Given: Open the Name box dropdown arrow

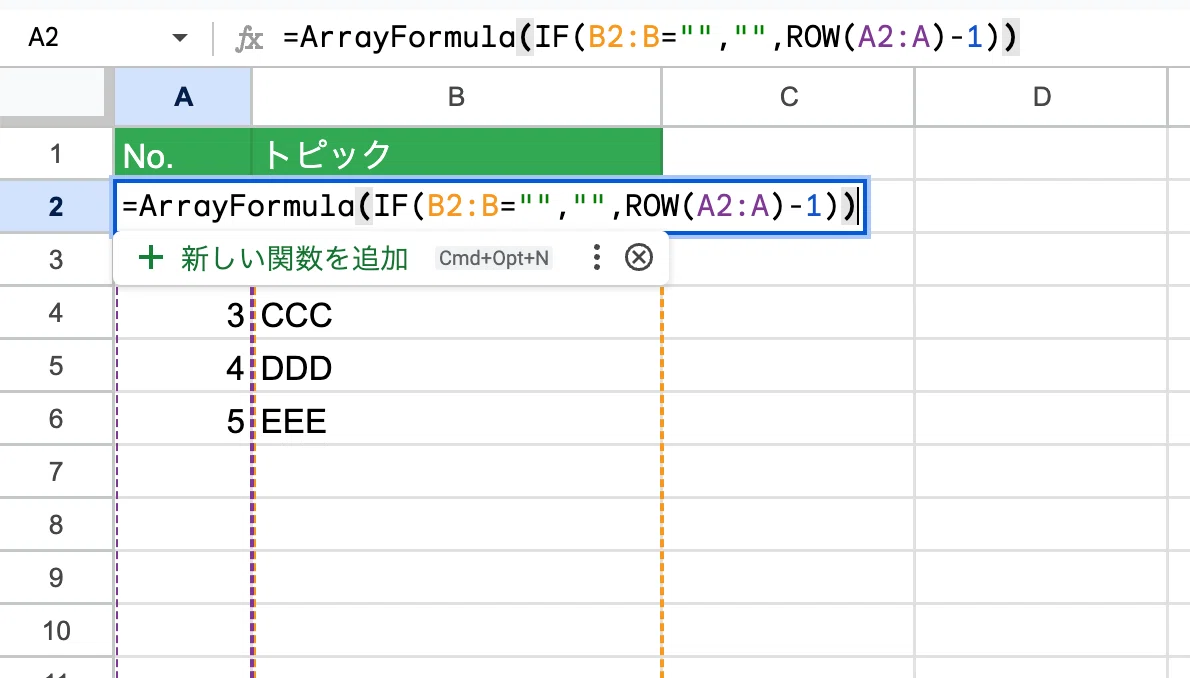Looking at the screenshot, I should coord(179,37).
